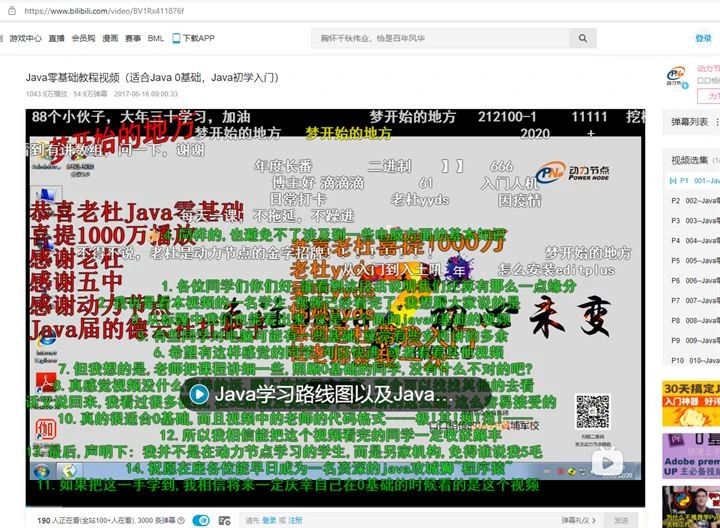
Task: Click the 登录 link in the danmaku input bar
Action: point(269,521)
